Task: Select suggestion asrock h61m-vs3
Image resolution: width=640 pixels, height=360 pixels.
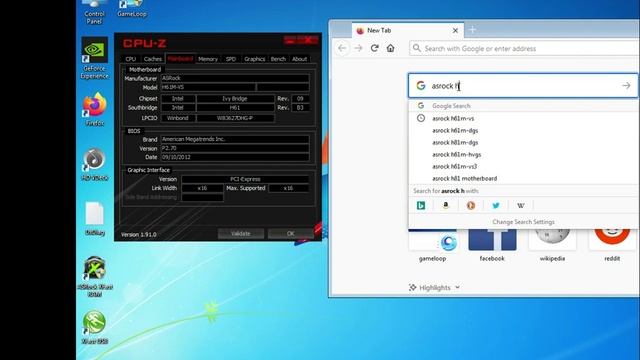Action: 523,167
